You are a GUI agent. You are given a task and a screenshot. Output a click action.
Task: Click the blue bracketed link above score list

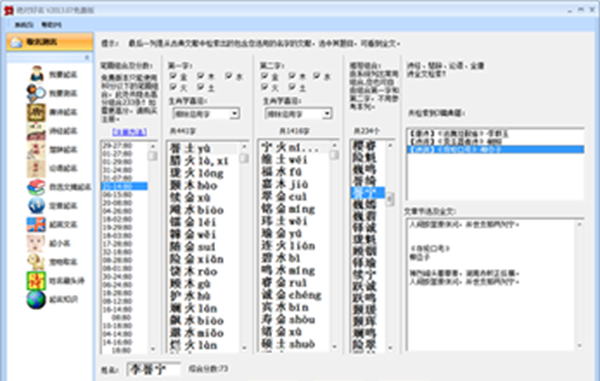coord(129,132)
